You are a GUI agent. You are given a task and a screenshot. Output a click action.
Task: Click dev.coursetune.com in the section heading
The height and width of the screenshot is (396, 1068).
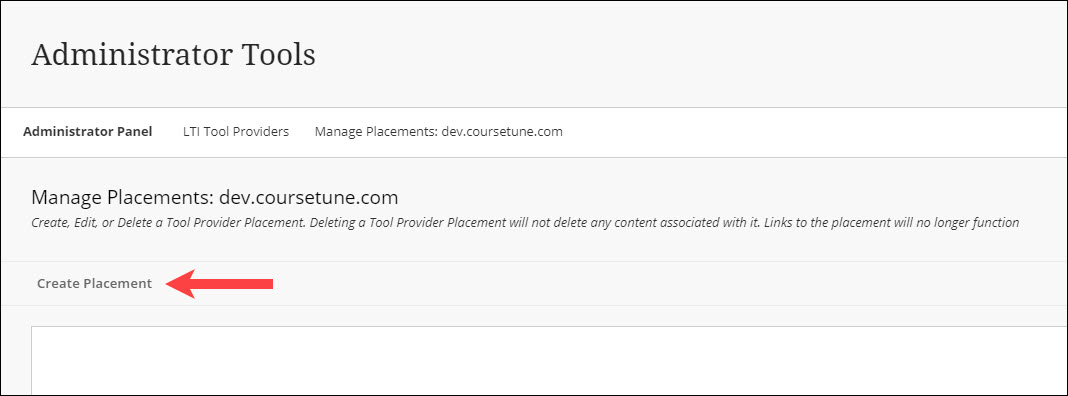click(x=309, y=198)
